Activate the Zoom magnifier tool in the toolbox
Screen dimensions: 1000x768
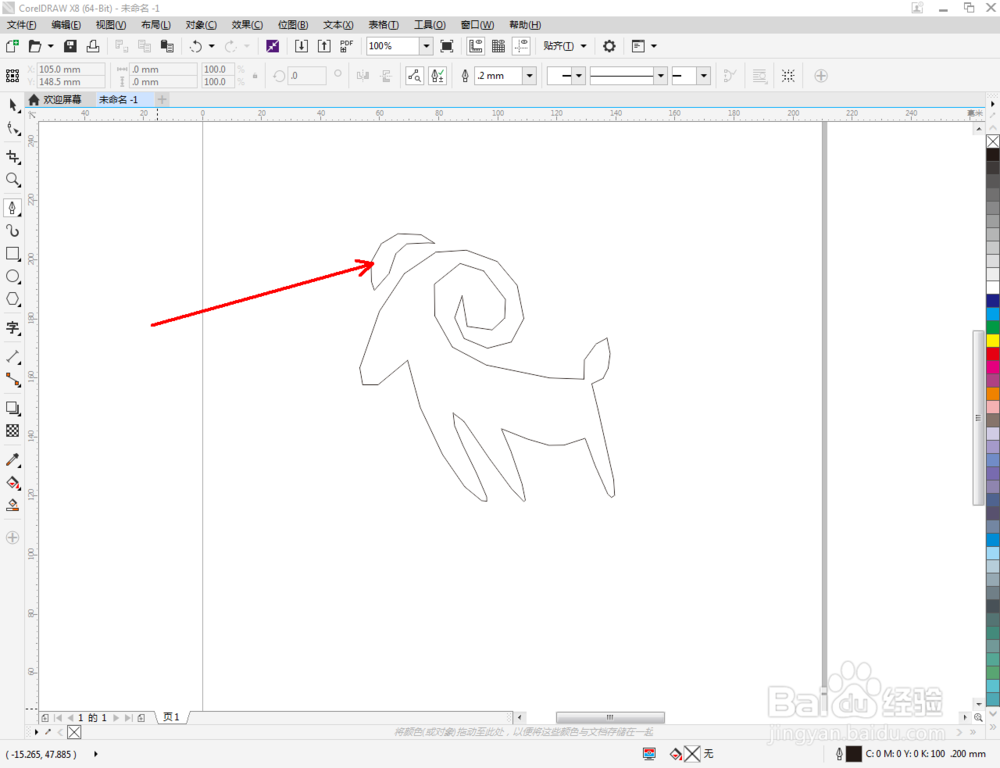point(13,179)
